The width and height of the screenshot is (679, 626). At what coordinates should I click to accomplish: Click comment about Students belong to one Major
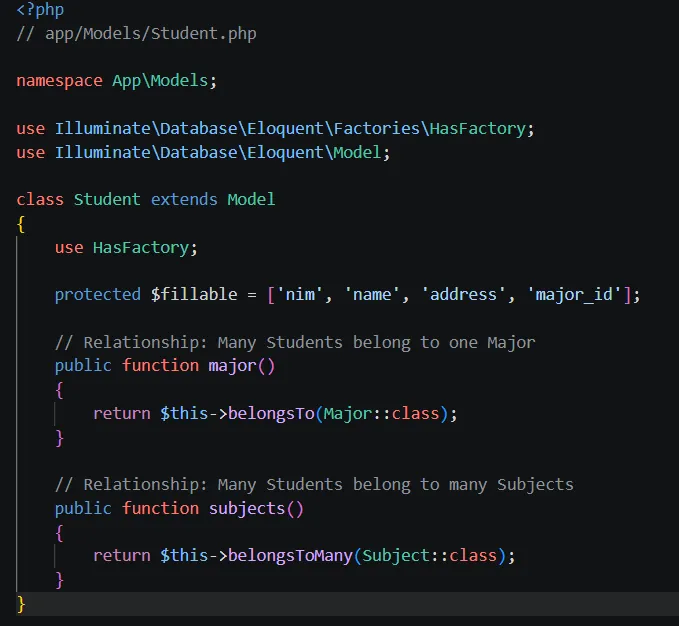[x=295, y=342]
